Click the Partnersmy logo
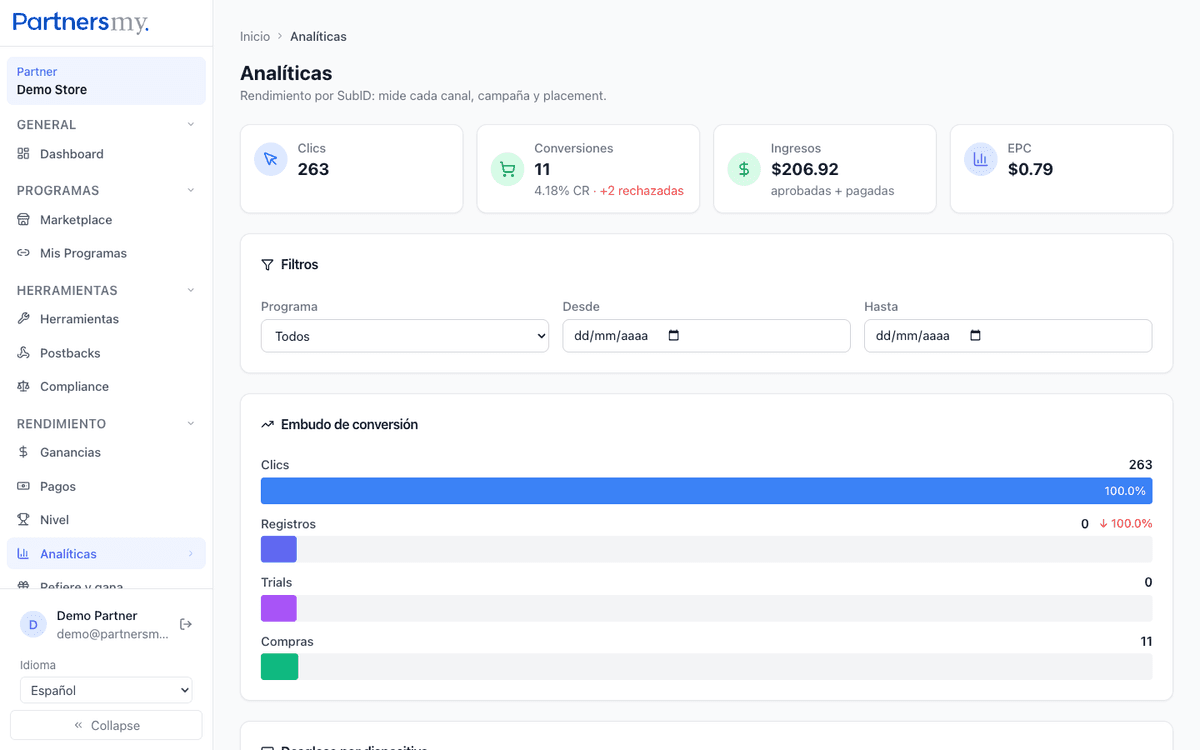 click(81, 22)
